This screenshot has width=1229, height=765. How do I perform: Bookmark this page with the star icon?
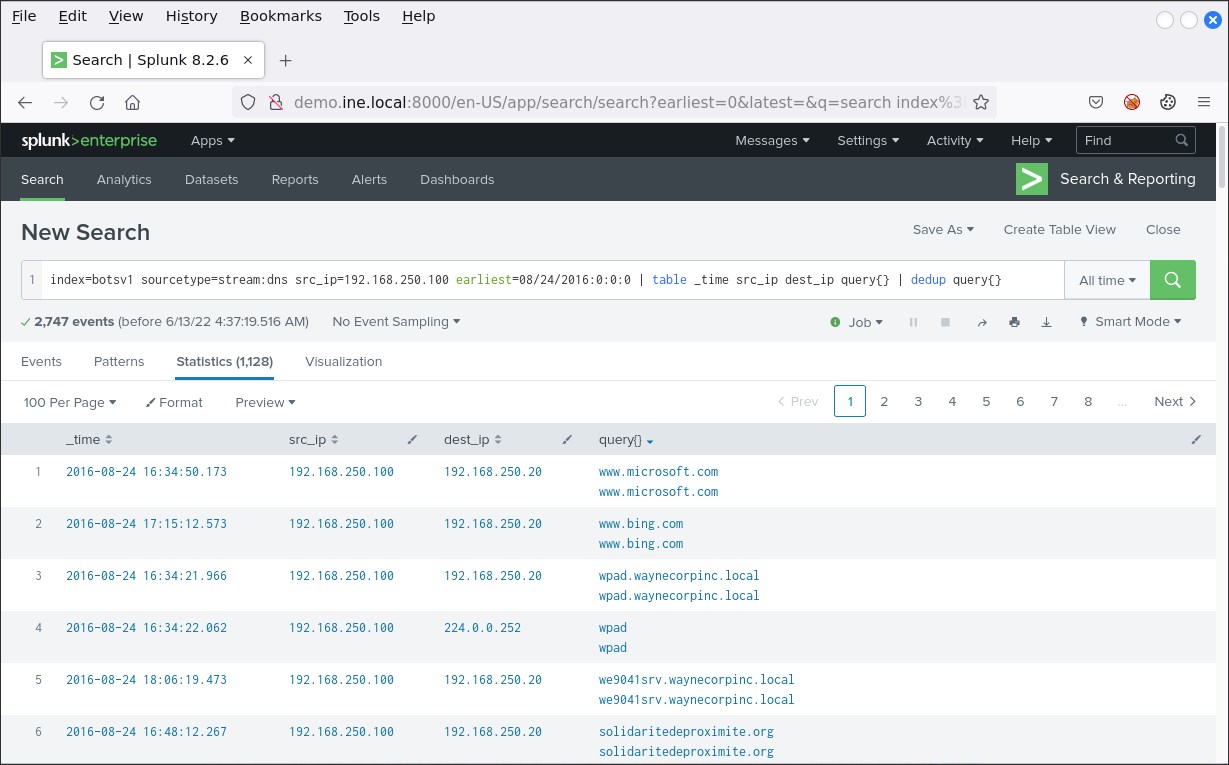[981, 102]
